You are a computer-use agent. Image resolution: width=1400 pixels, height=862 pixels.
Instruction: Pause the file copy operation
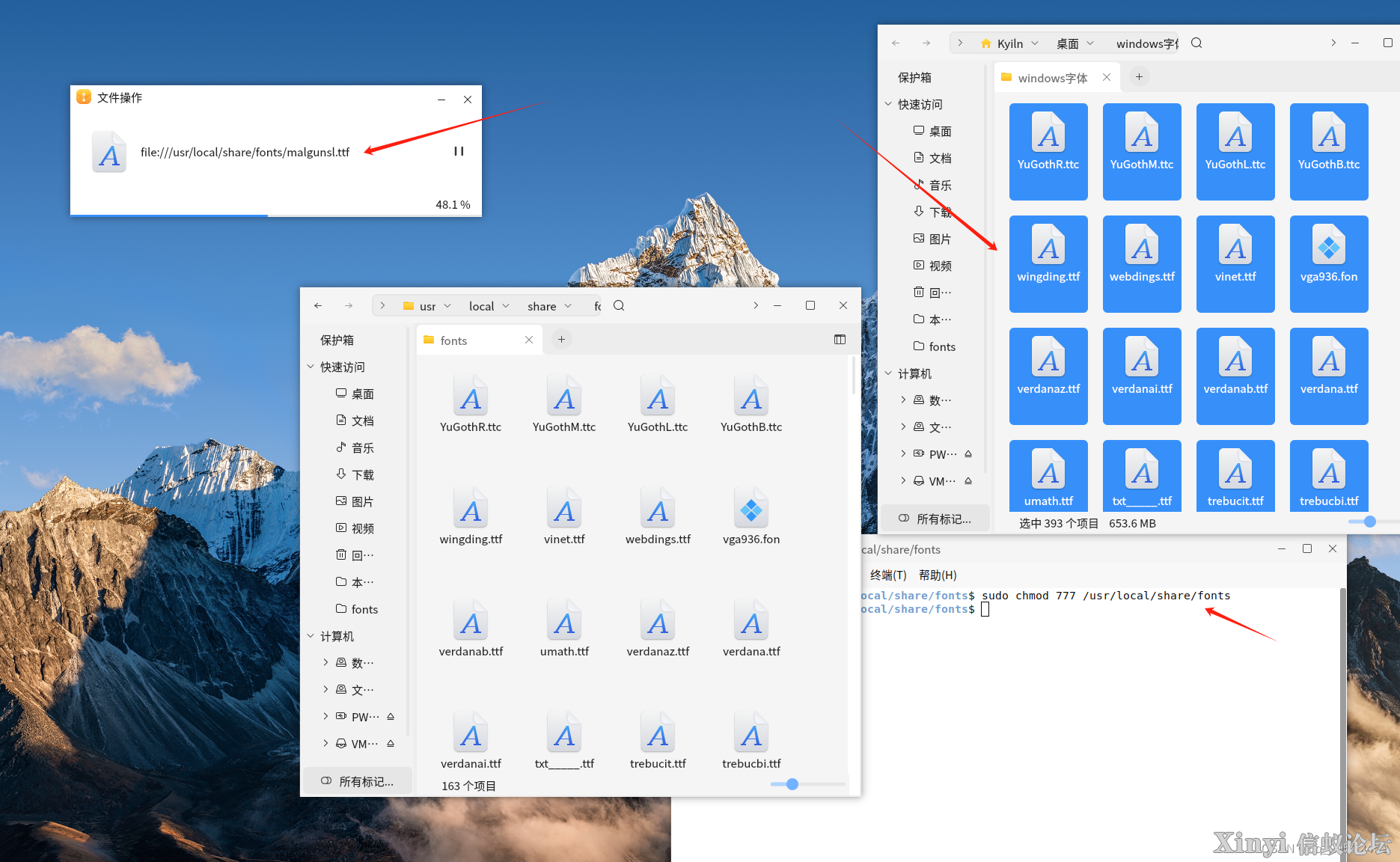point(459,151)
